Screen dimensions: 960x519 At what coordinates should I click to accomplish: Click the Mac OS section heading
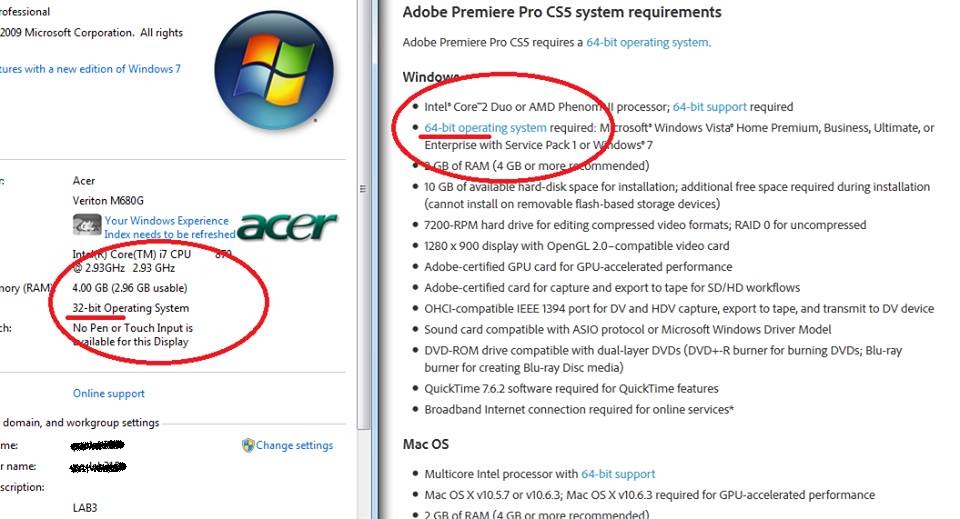coord(426,444)
